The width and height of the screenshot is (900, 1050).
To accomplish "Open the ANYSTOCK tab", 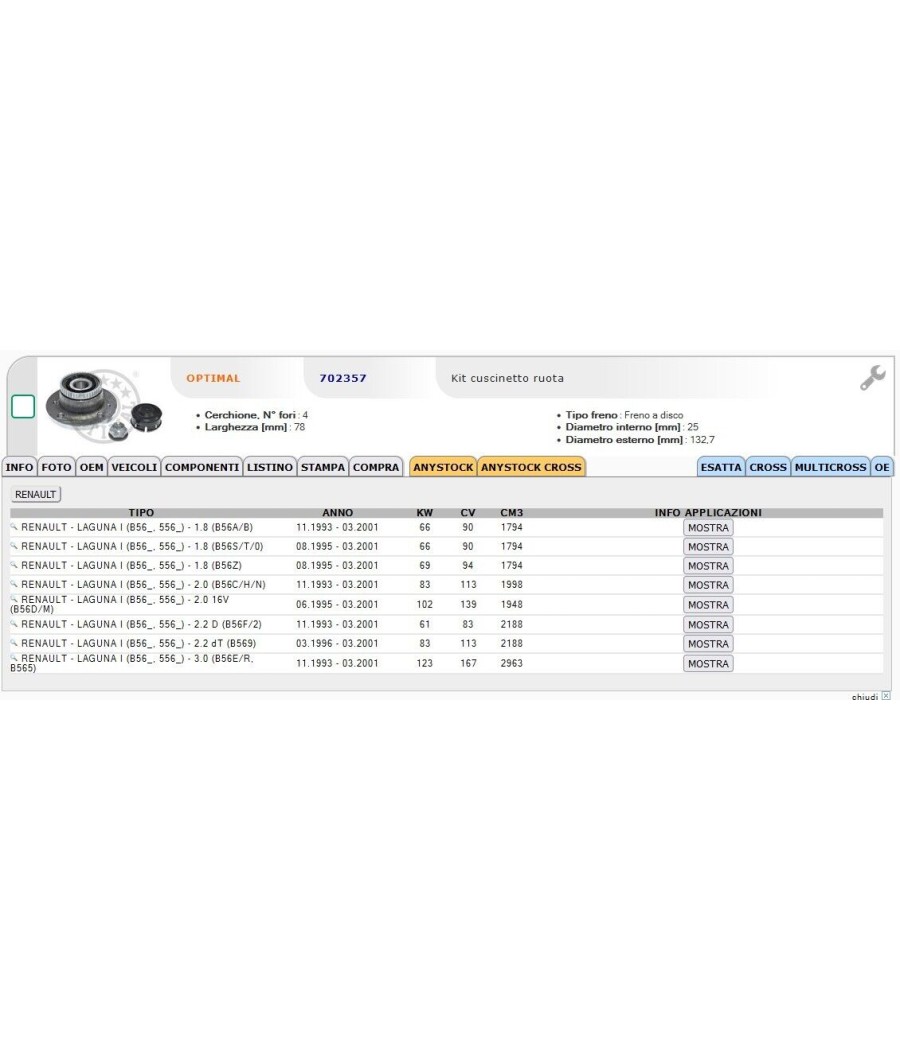I will coord(443,467).
